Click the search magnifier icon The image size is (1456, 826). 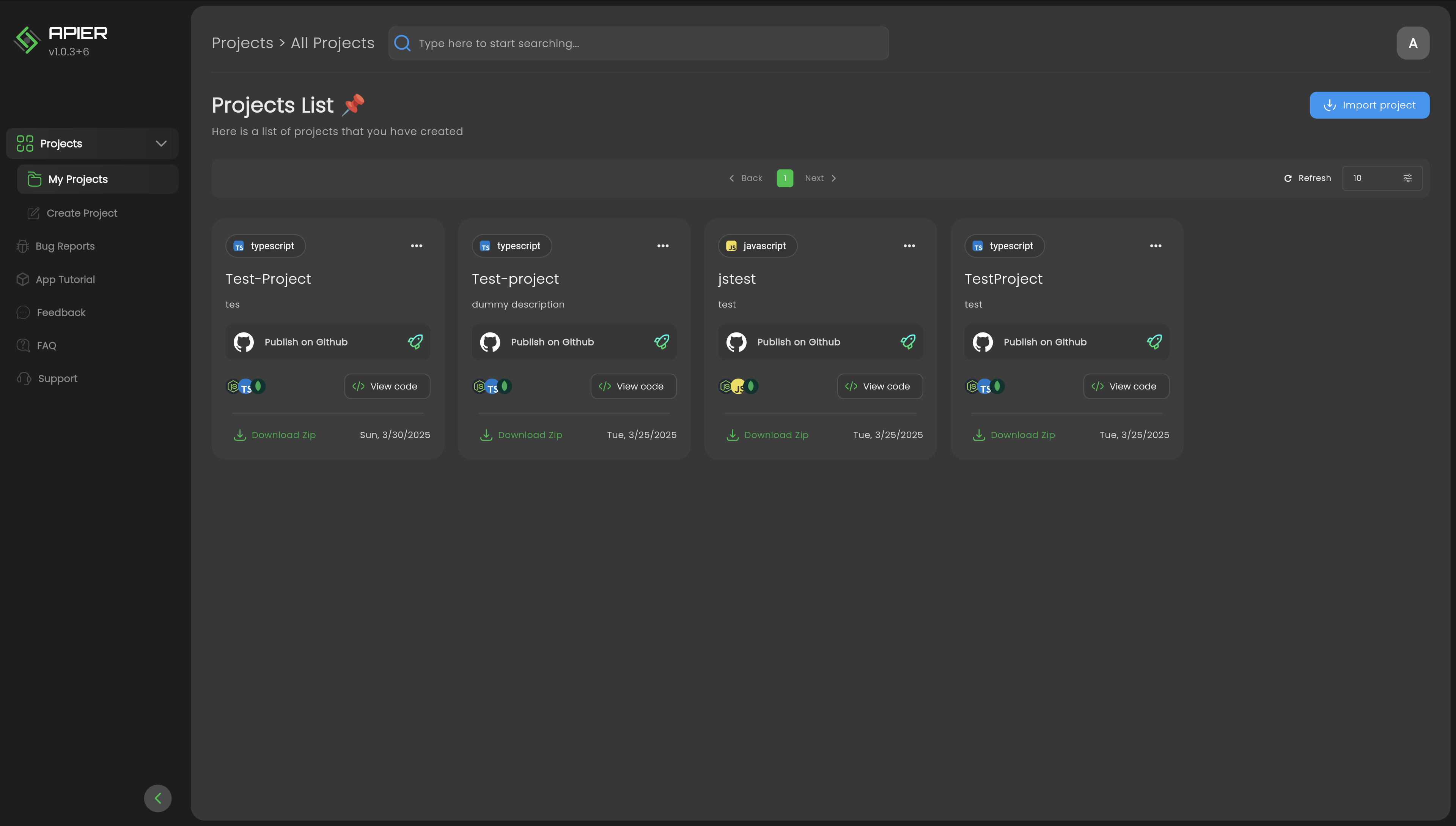(402, 43)
